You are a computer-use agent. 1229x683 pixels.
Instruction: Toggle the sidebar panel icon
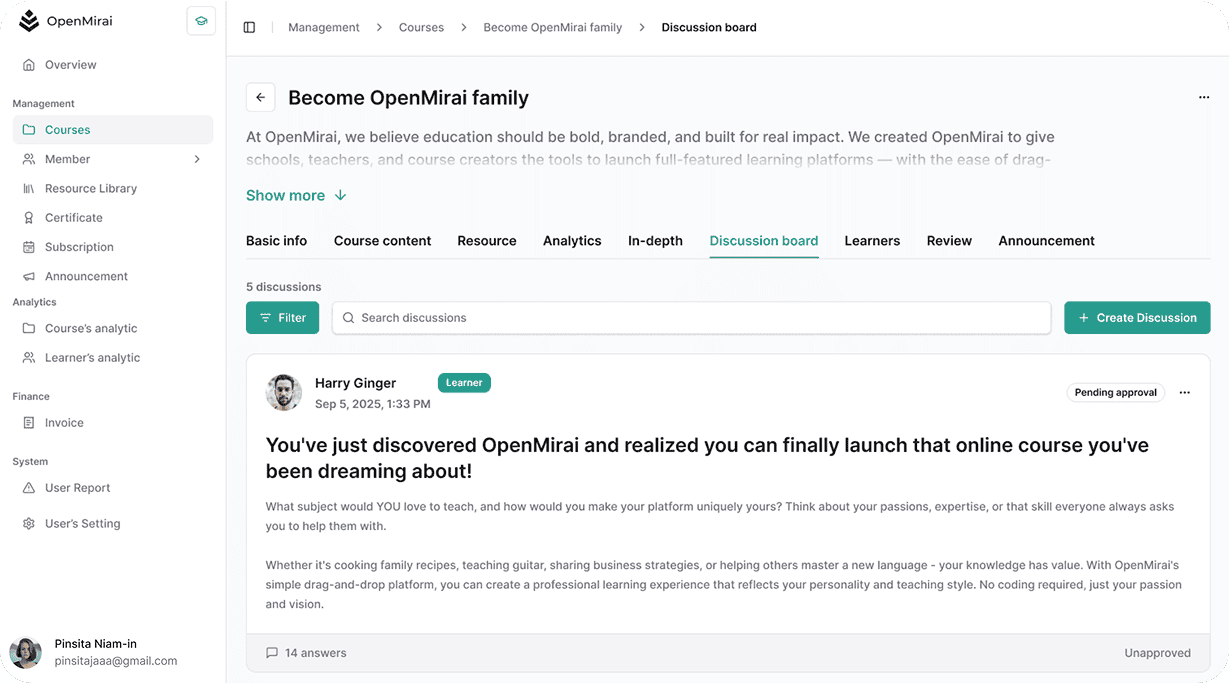[x=249, y=27]
